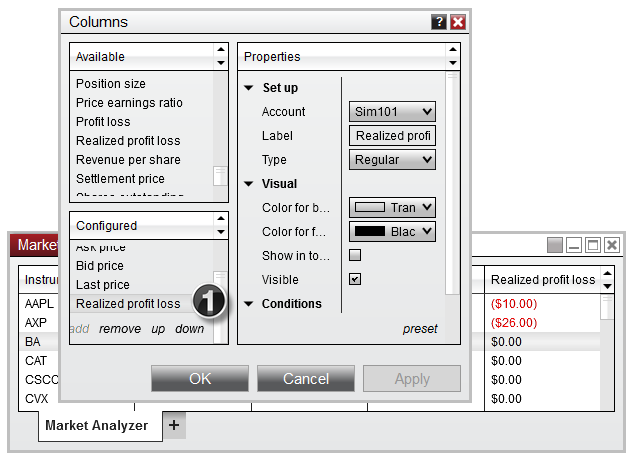Collapse the Set up section
The height and width of the screenshot is (462, 634).
point(249,88)
